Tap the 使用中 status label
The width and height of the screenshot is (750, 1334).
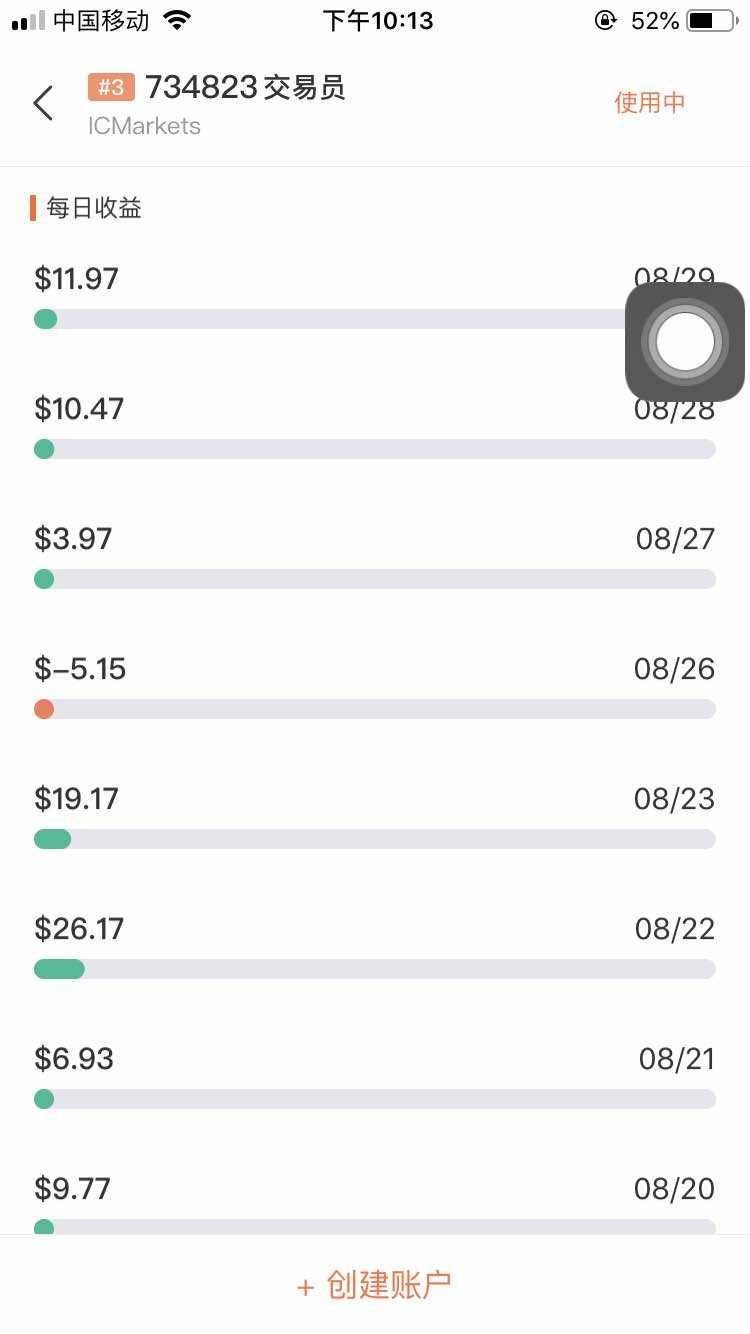(x=649, y=102)
